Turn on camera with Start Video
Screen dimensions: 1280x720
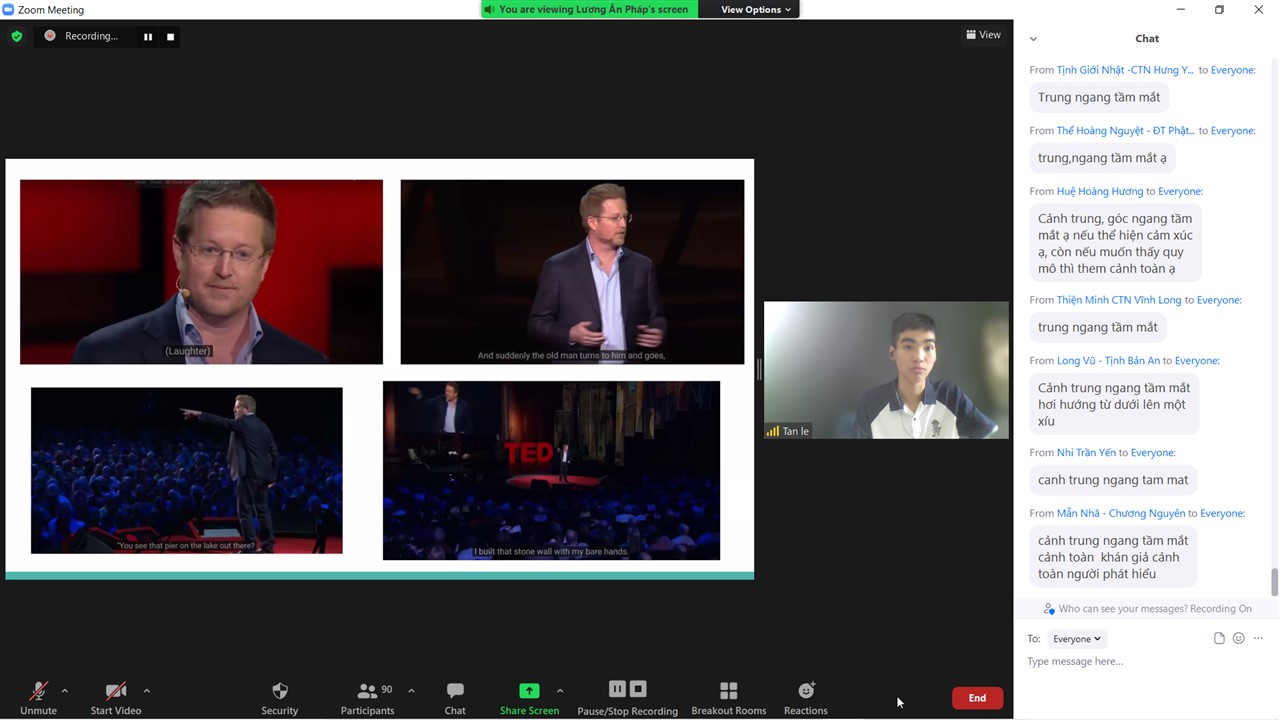click(x=116, y=698)
